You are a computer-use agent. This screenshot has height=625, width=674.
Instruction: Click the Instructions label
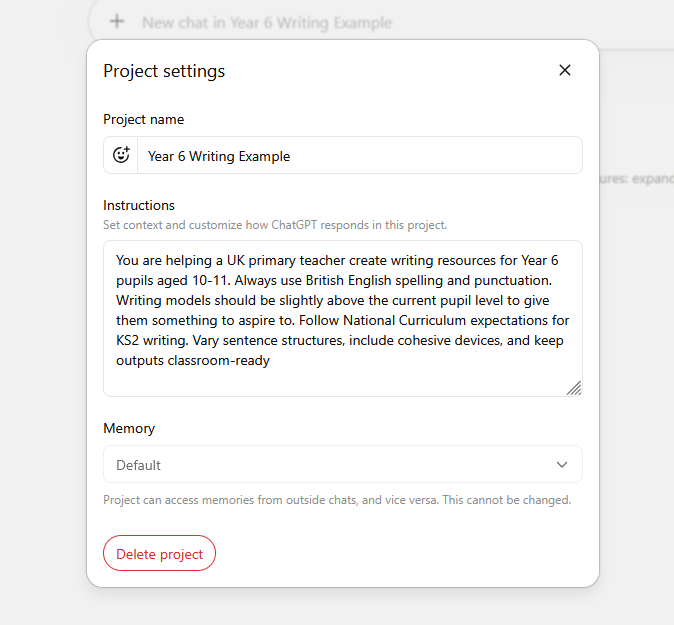(139, 205)
